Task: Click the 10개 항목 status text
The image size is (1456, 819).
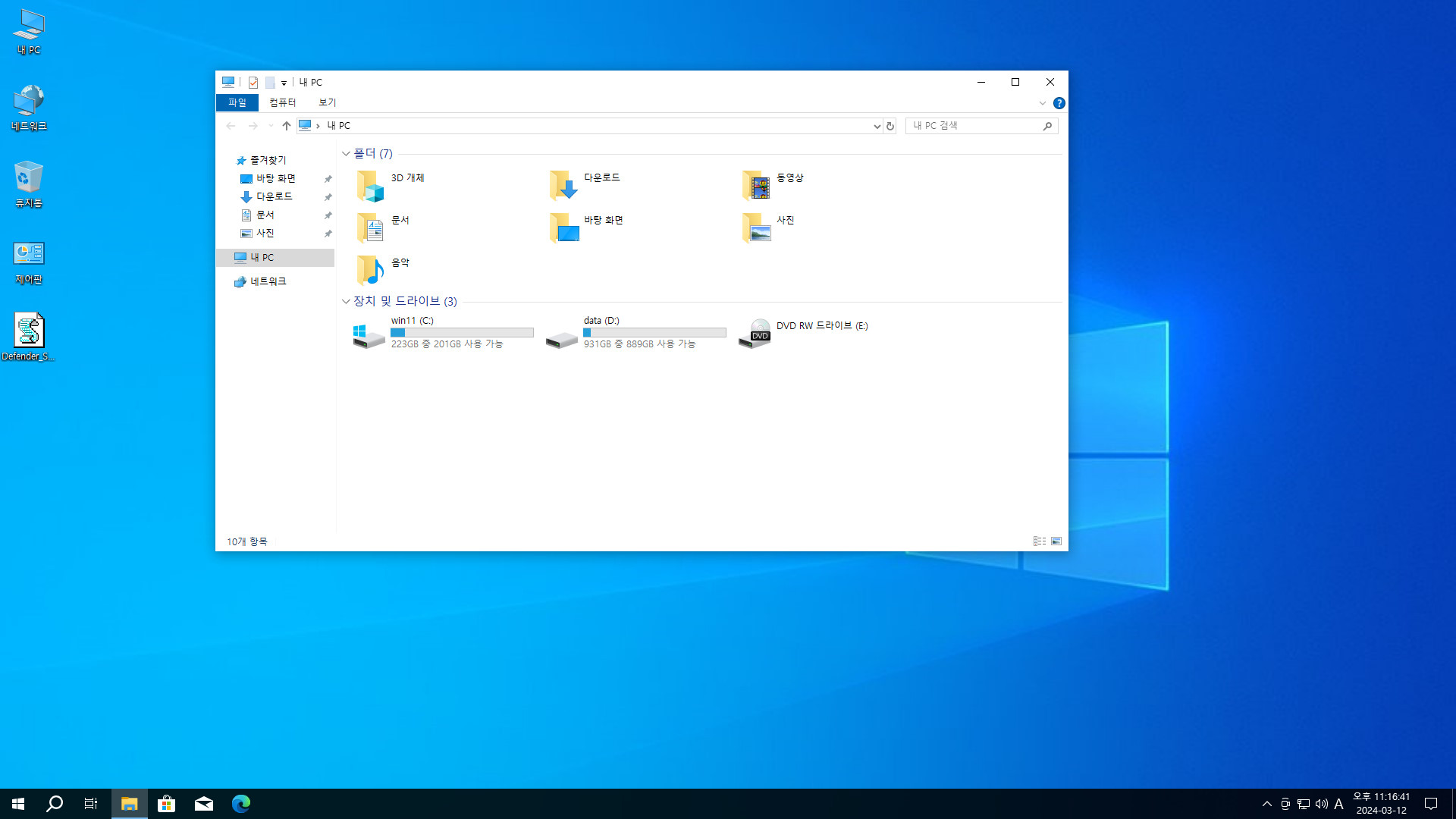Action: 247,541
